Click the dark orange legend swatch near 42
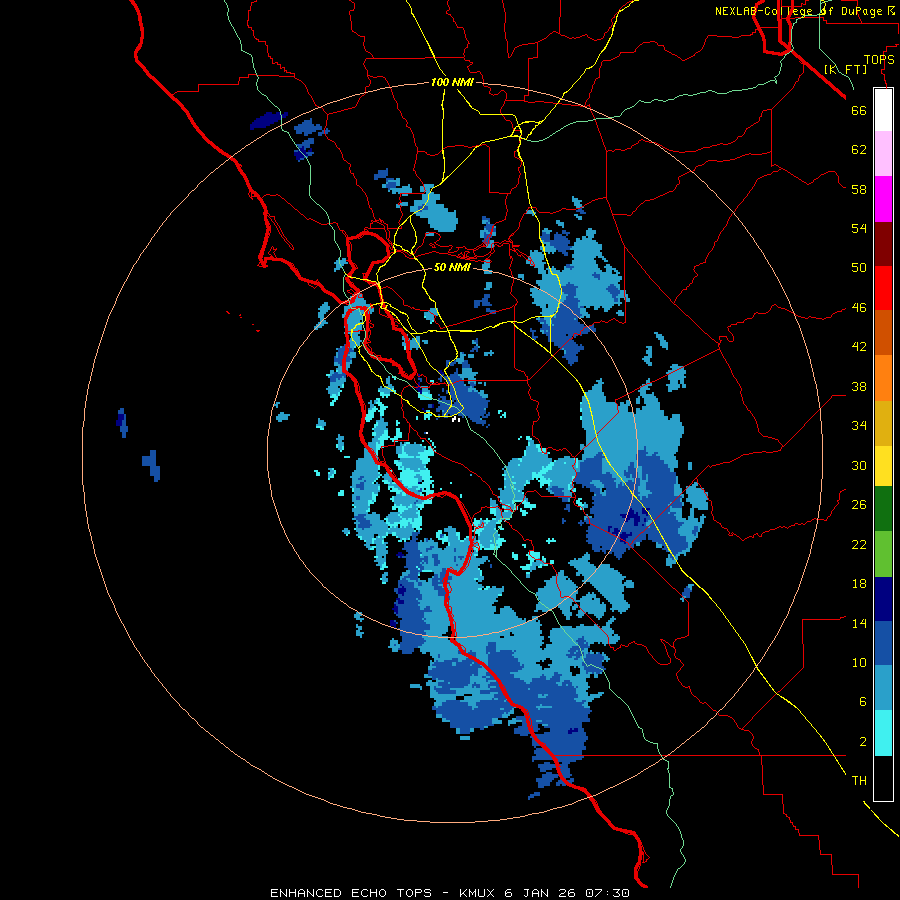The width and height of the screenshot is (900, 900). click(x=883, y=332)
